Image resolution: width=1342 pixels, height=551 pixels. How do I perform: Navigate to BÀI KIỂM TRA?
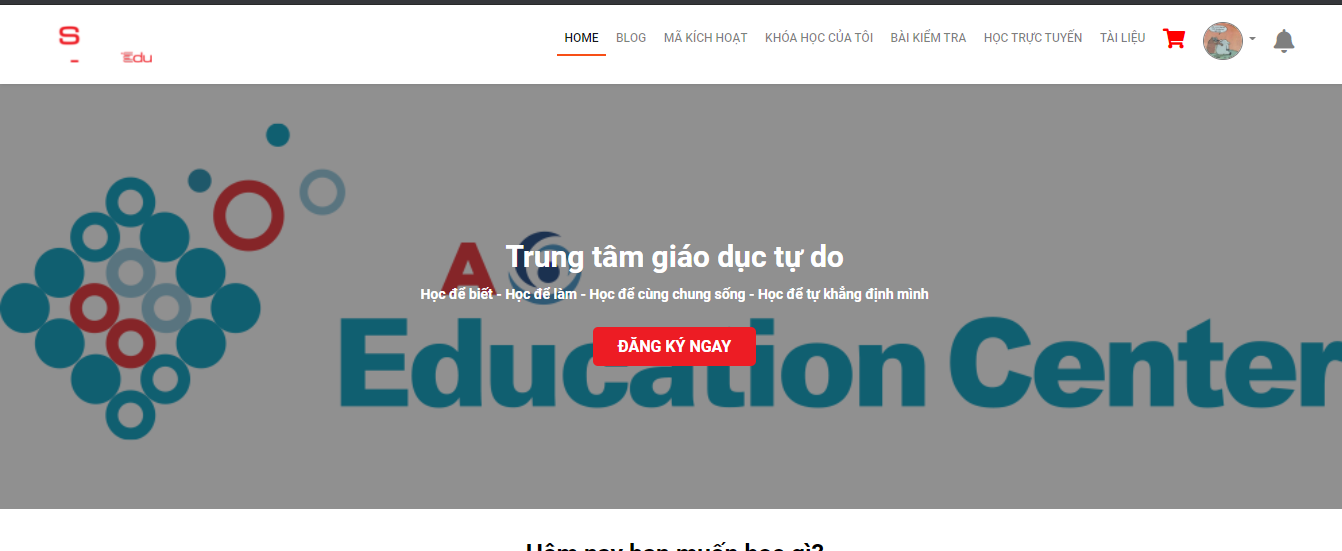[x=928, y=38]
